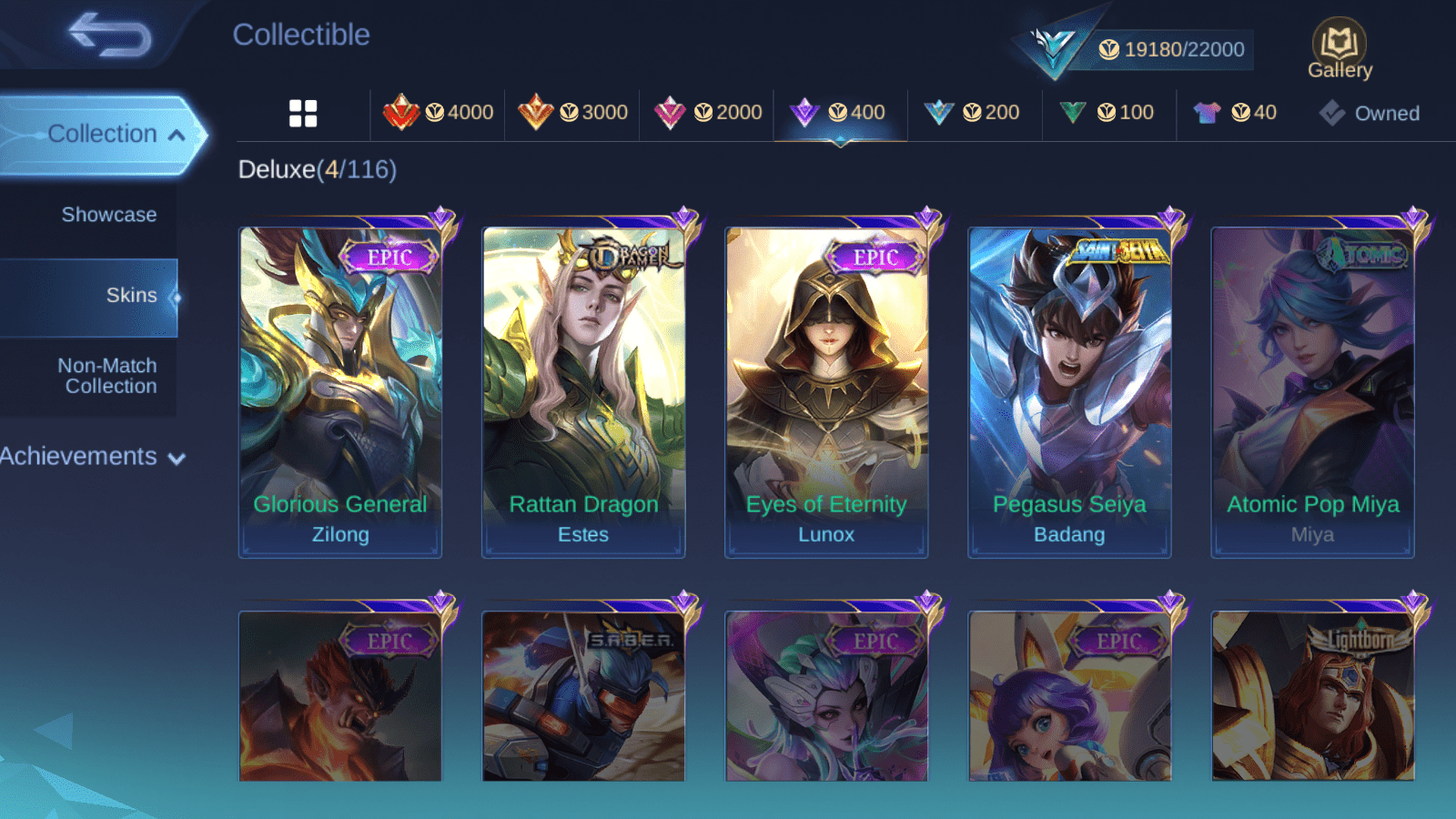Select the all-tiers grid icon filter
This screenshot has width=1456, height=819.
303,114
